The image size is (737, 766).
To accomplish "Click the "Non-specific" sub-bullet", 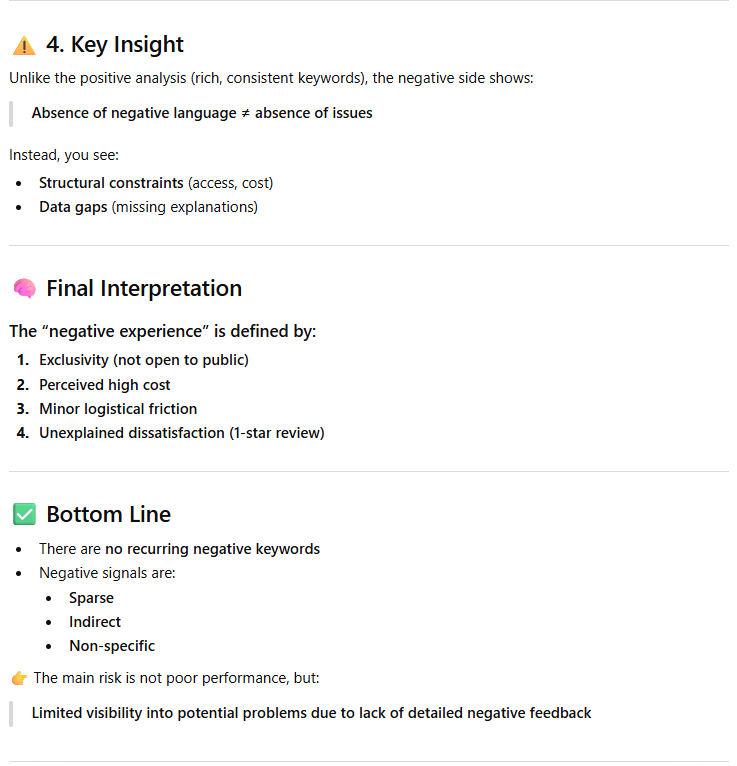I will [x=112, y=646].
